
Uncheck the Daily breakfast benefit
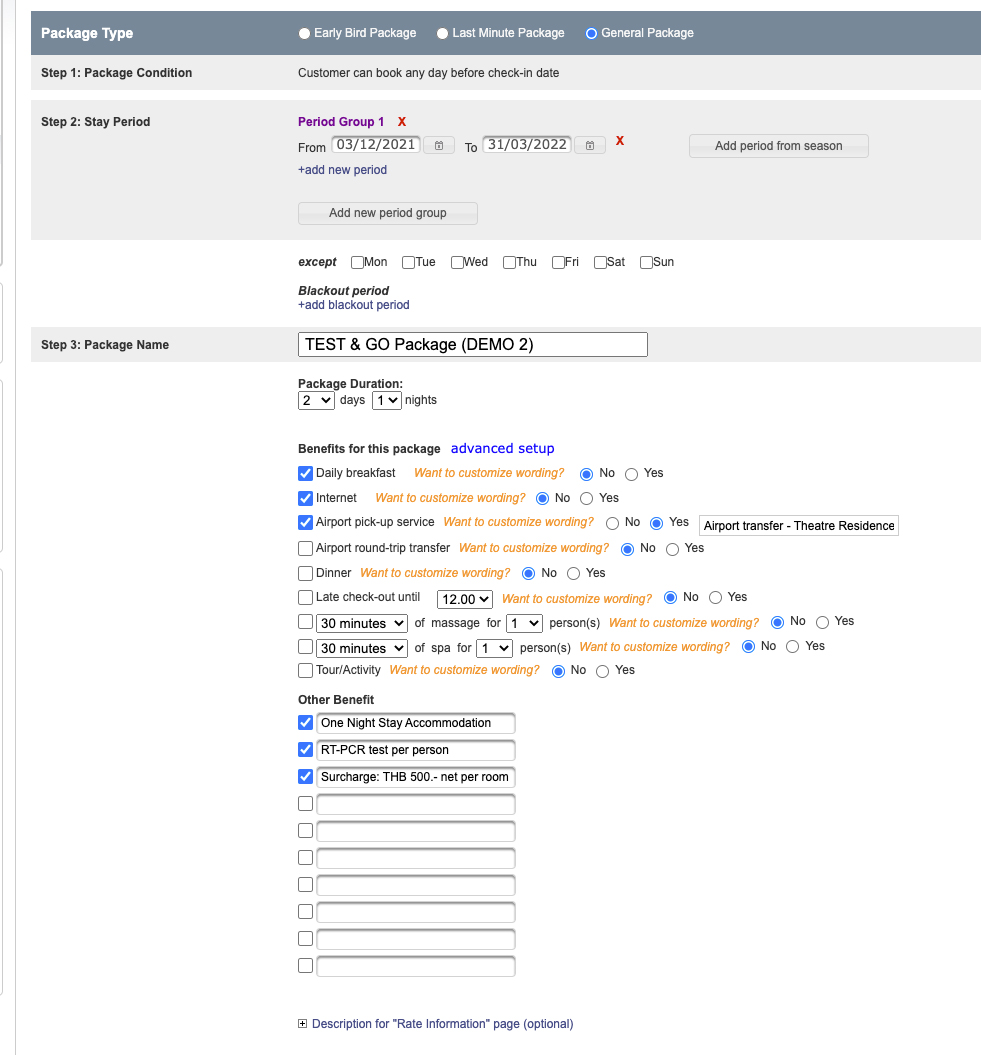pos(306,473)
